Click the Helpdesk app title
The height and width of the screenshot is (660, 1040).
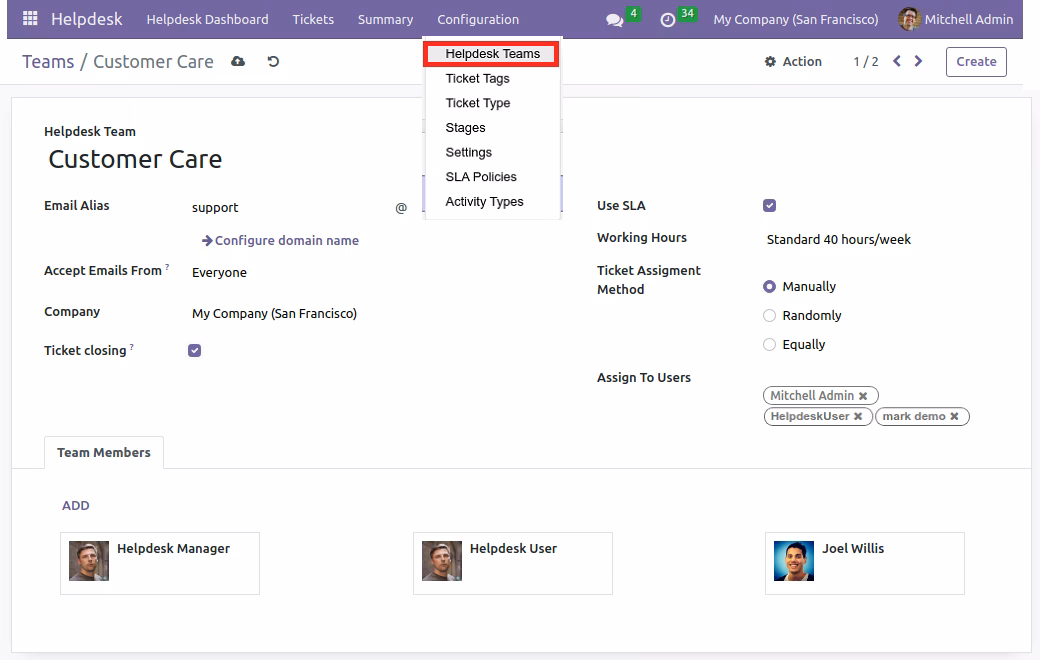(86, 19)
